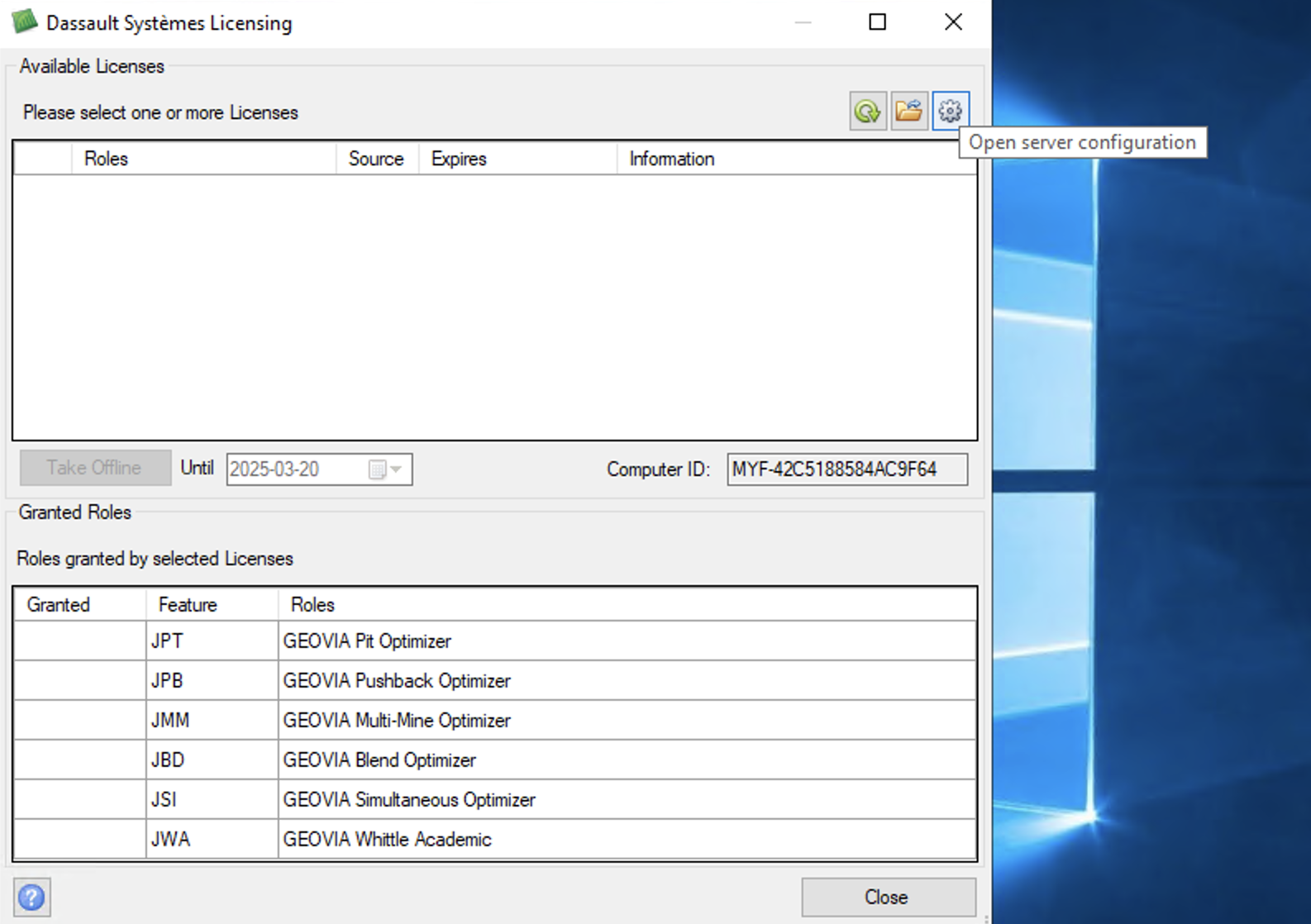This screenshot has width=1311, height=924.
Task: Select the GEOVIA Simultaneous Optimizer row
Action: point(495,799)
